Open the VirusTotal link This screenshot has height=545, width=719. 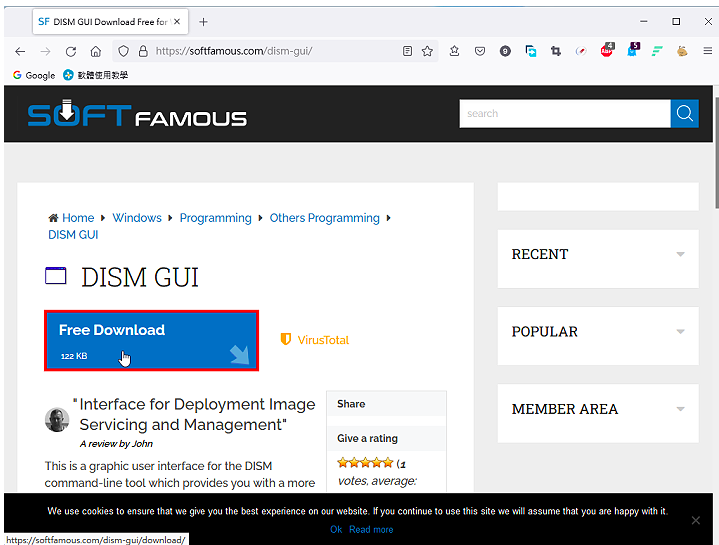coord(323,340)
